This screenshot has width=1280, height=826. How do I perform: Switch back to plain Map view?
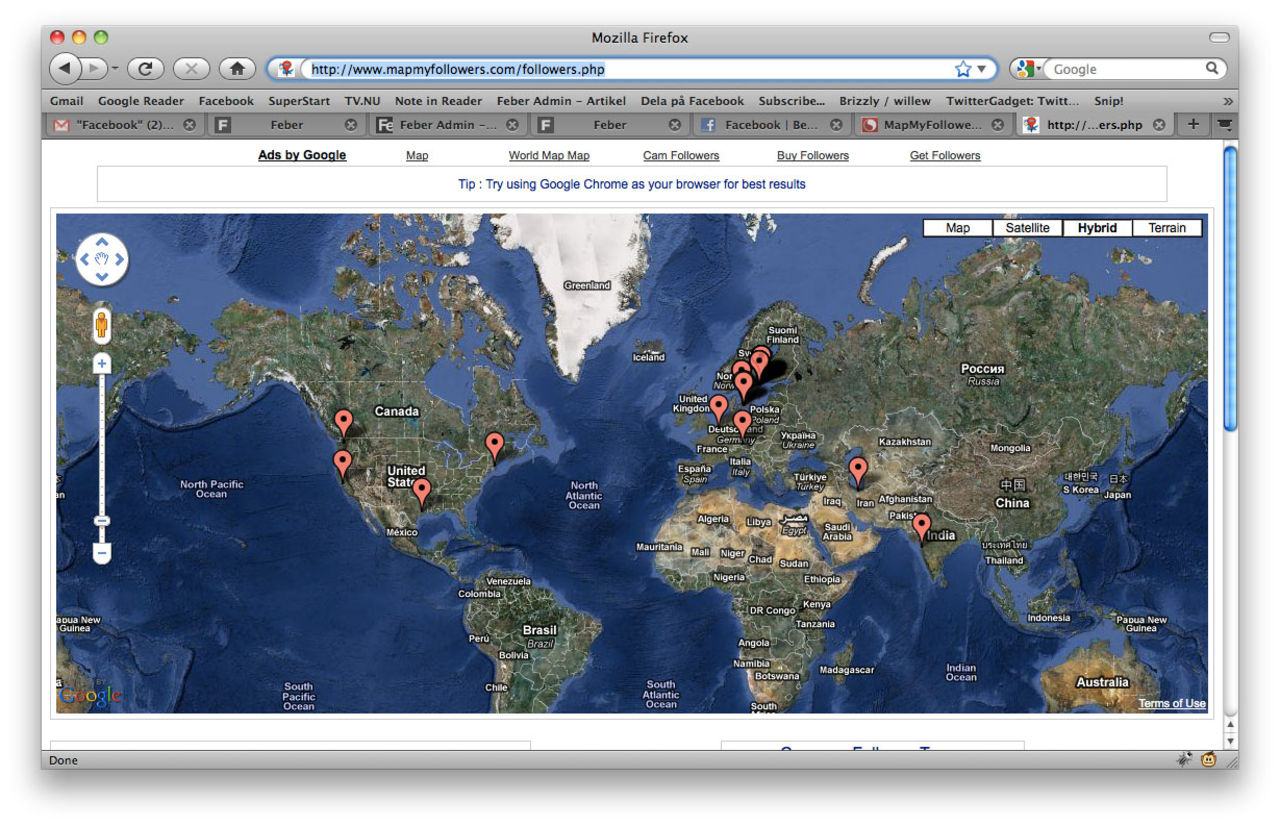(x=956, y=228)
